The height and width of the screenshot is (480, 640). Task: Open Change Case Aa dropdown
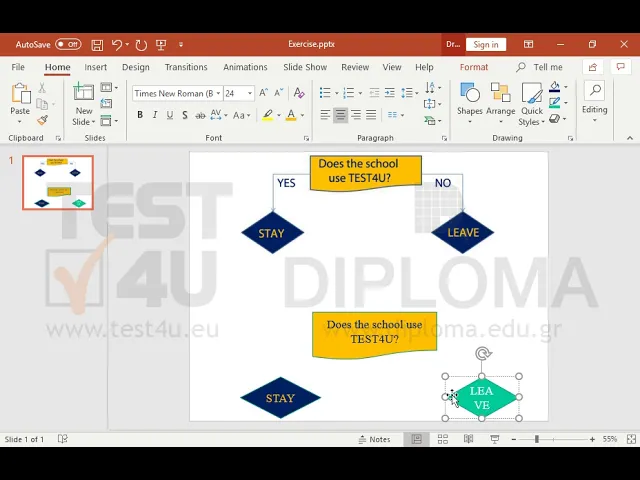click(241, 116)
